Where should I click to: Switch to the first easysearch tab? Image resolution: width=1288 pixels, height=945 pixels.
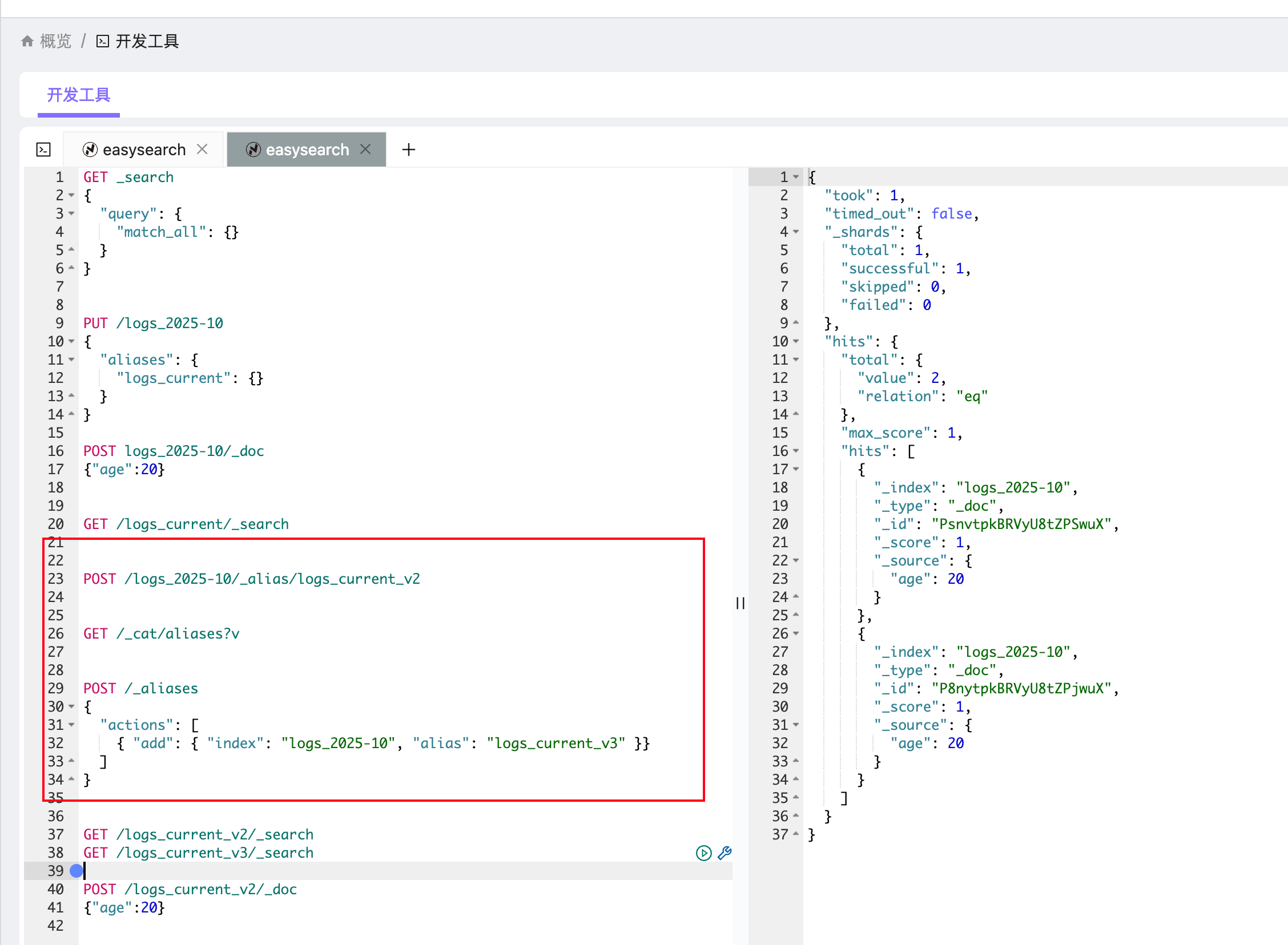click(144, 150)
